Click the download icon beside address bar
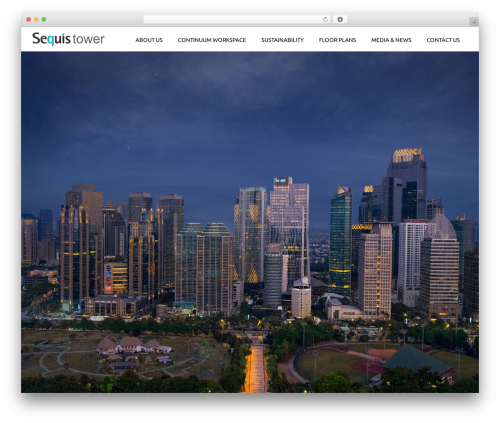 pos(340,19)
